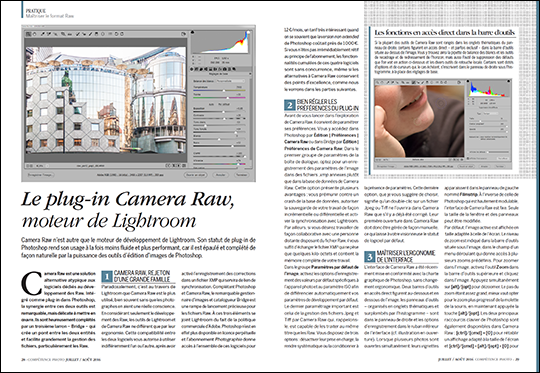Rotate image clockwise in building screenshot toolbar
The width and height of the screenshot is (540, 373).
[x=122, y=34]
